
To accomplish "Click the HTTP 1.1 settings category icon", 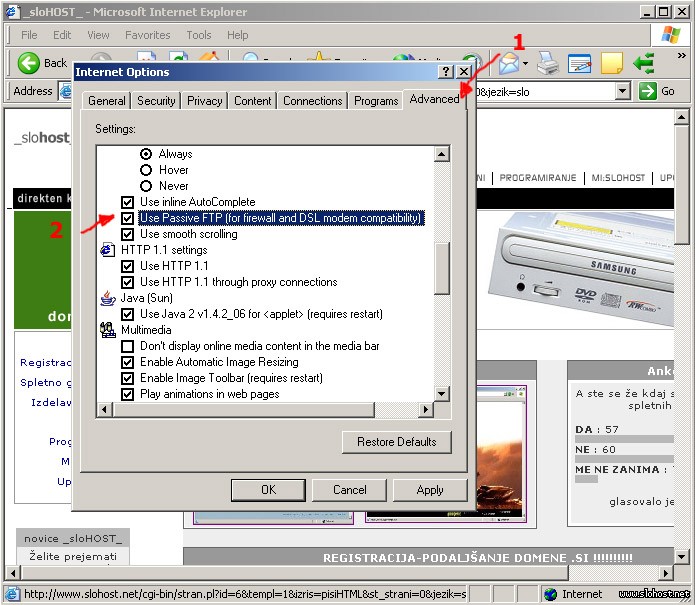I will coord(107,250).
